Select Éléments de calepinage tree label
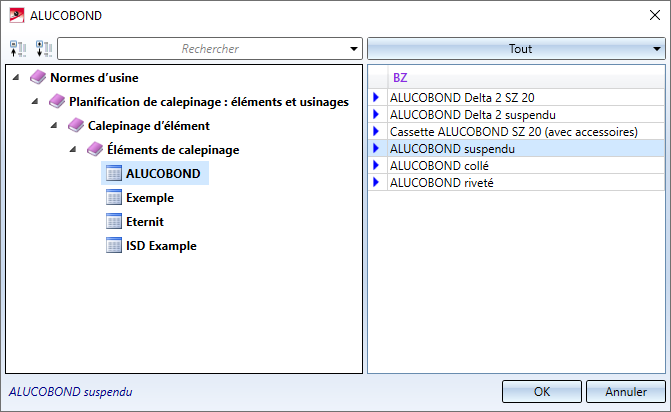The width and height of the screenshot is (671, 412). tap(173, 150)
